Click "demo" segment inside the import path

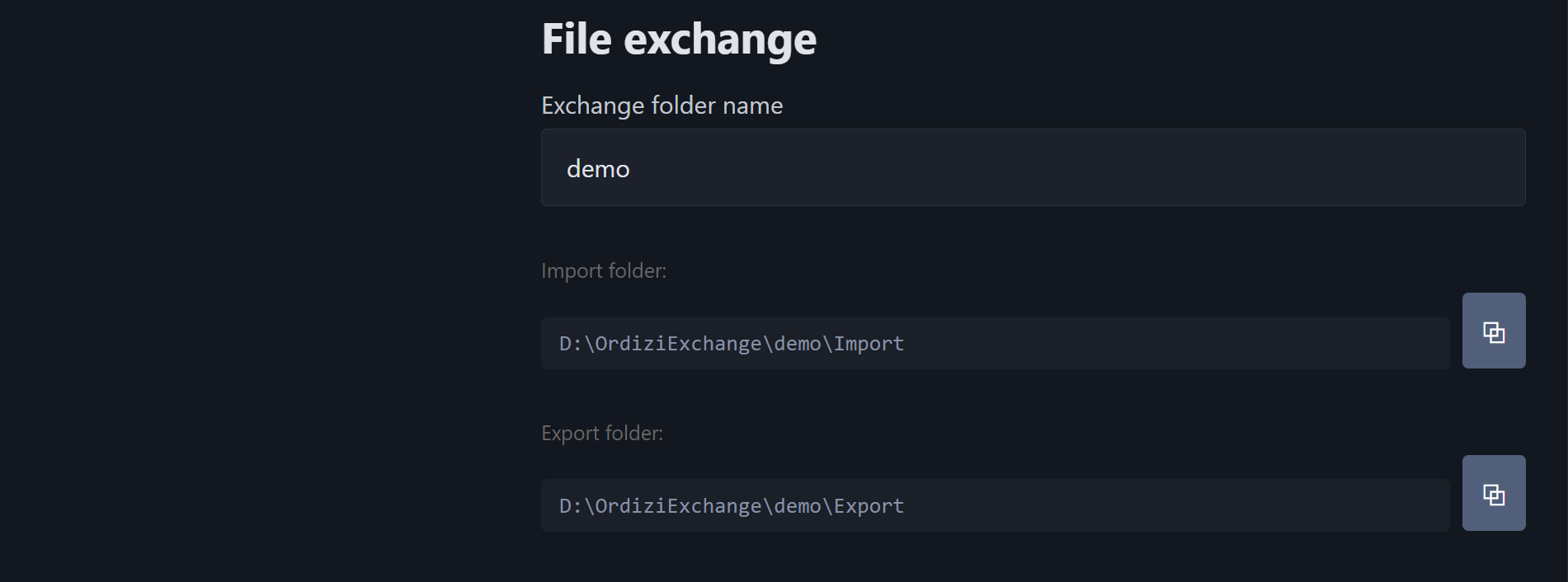click(797, 344)
